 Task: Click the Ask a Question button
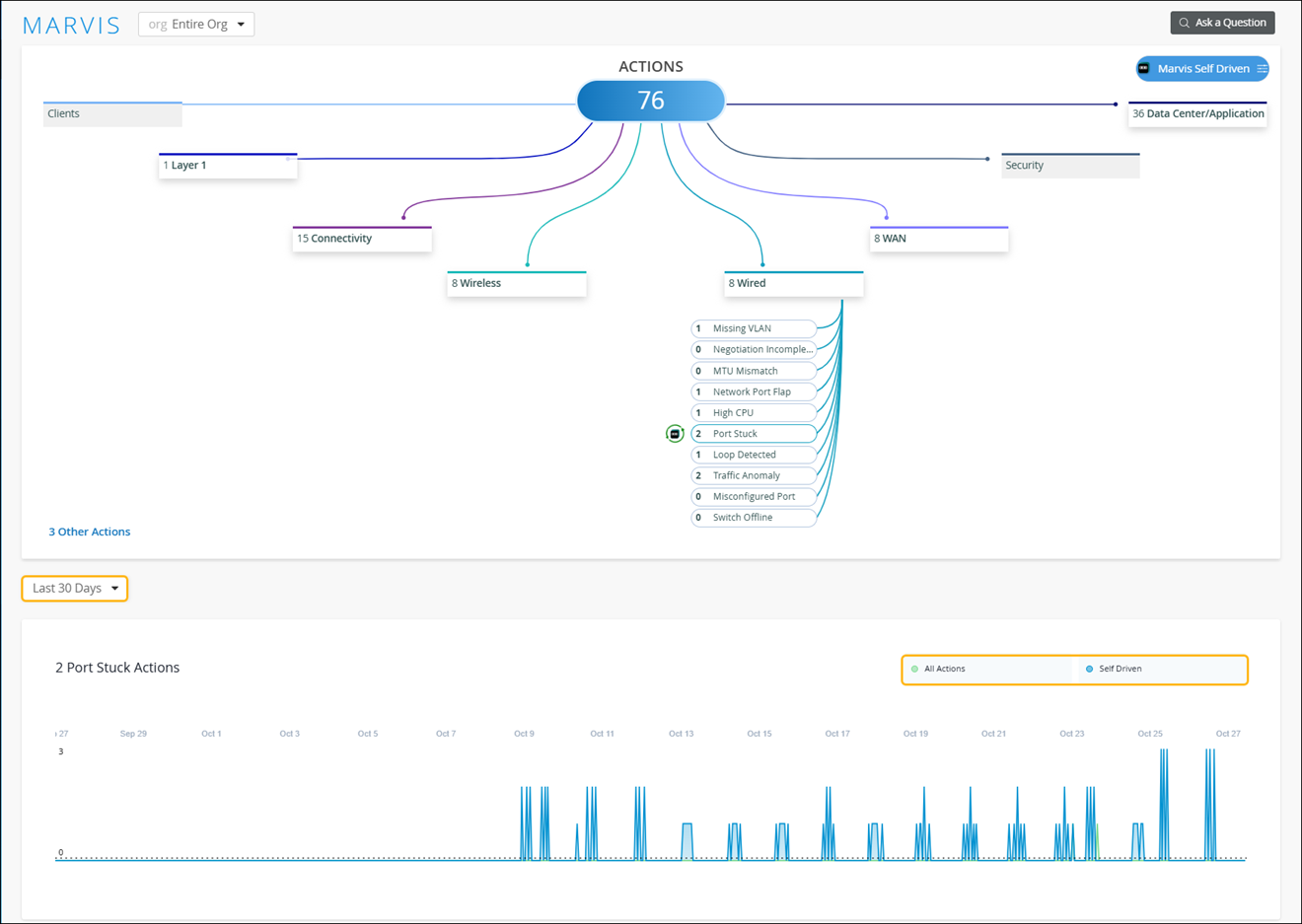pyautogui.click(x=1222, y=23)
